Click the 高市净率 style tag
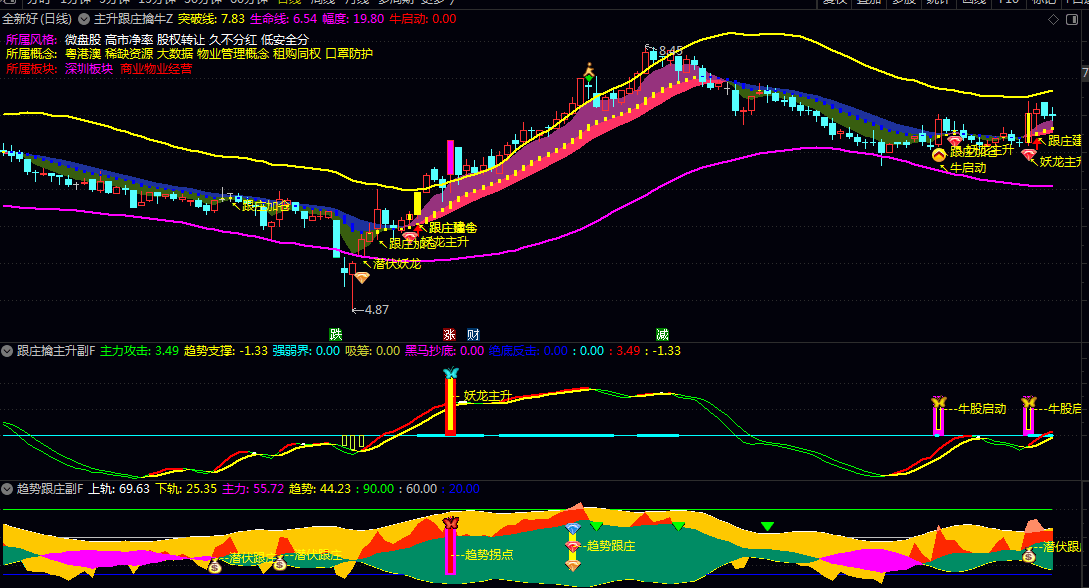1089x588 pixels. tap(128, 40)
